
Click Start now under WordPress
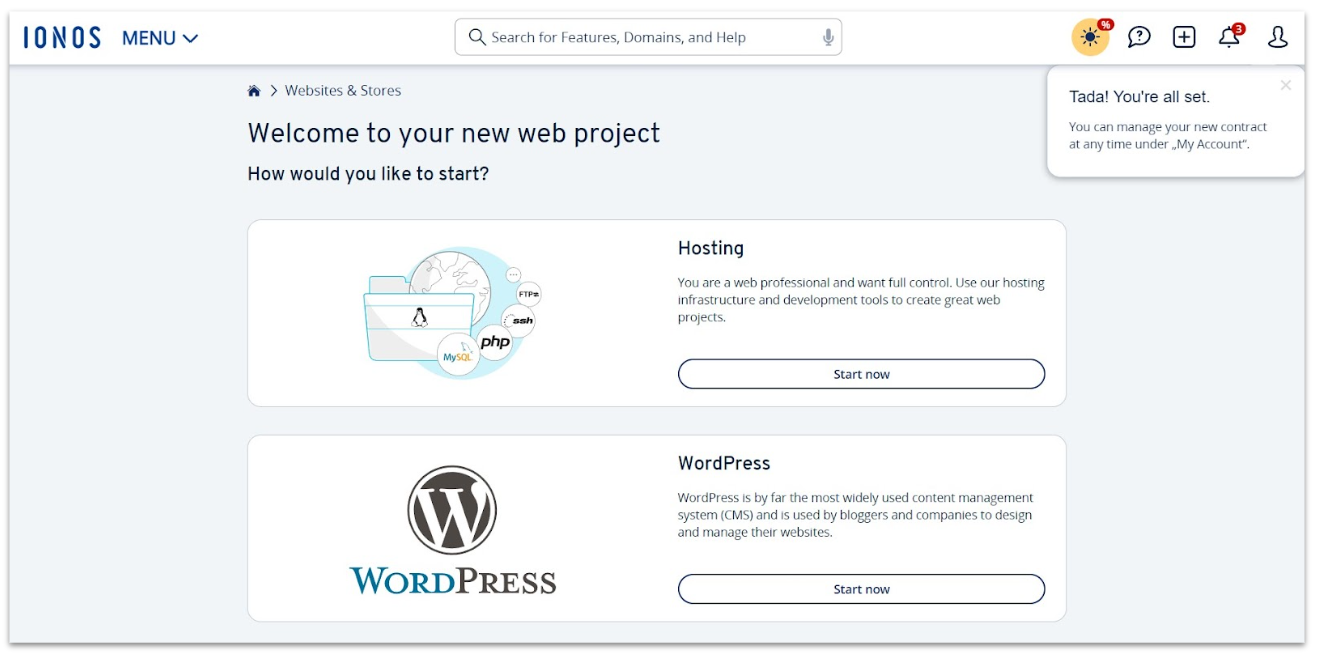(x=861, y=589)
